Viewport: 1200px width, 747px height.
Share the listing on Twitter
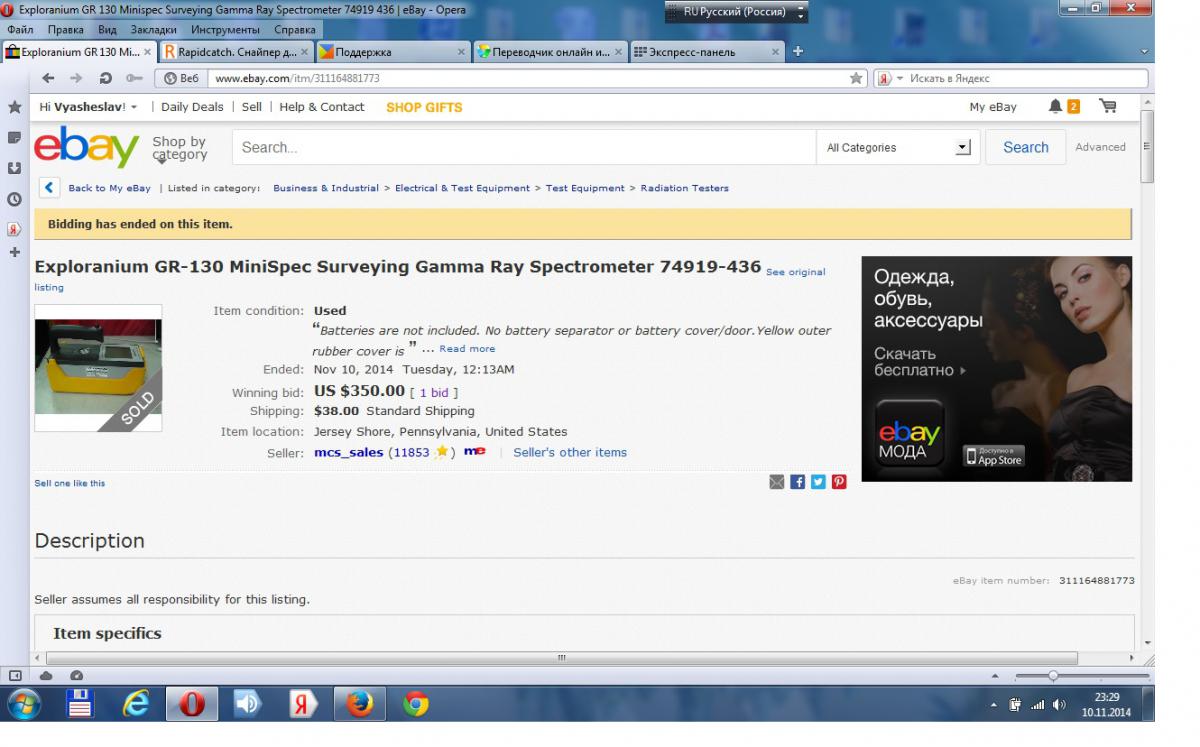pos(818,482)
